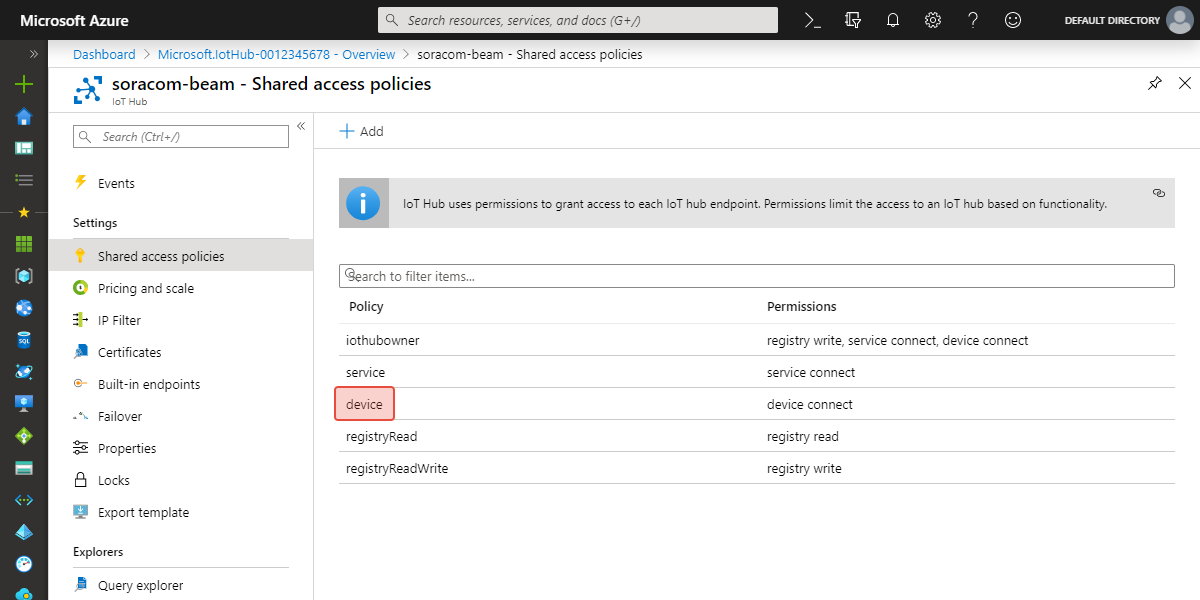
Task: Select Built-in endpoints in the menu
Action: click(x=149, y=384)
